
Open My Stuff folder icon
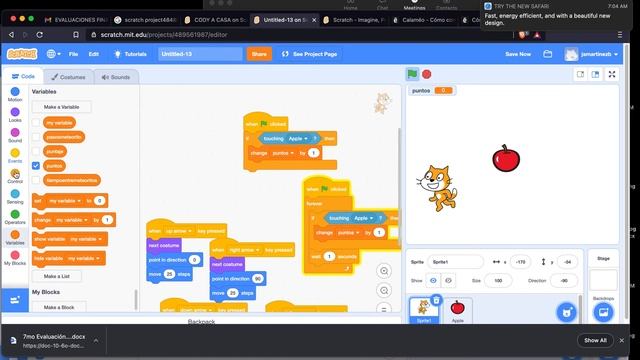pyautogui.click(x=548, y=54)
